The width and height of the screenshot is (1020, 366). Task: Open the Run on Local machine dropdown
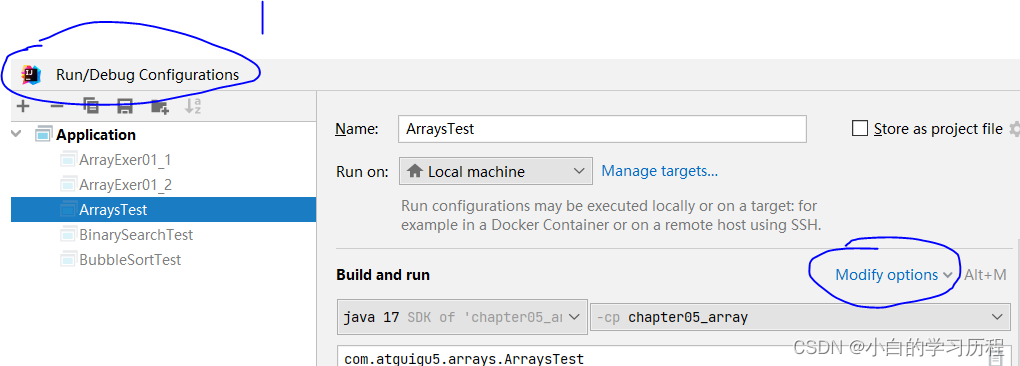point(496,172)
